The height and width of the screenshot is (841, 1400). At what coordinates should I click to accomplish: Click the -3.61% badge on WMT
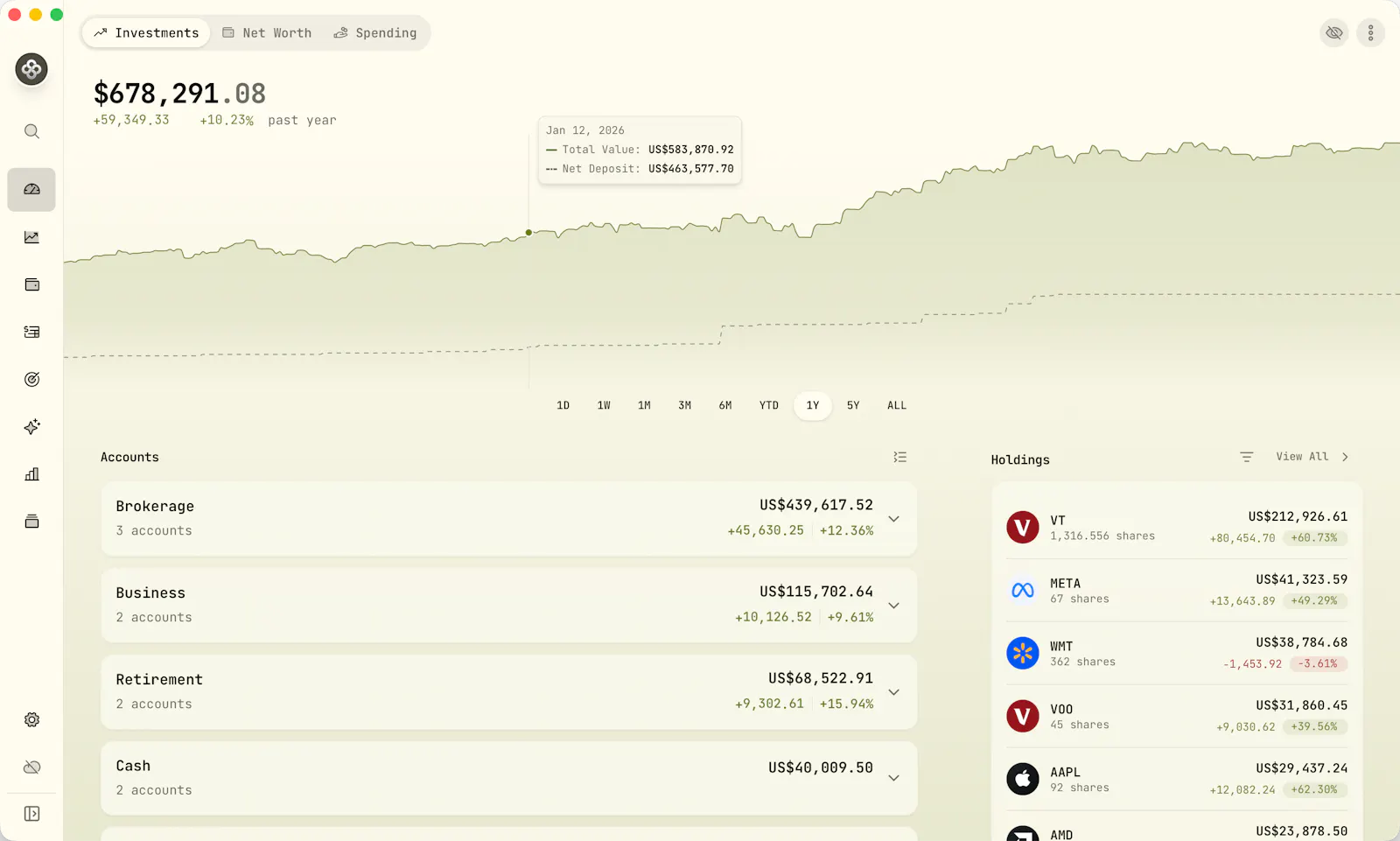coord(1318,664)
